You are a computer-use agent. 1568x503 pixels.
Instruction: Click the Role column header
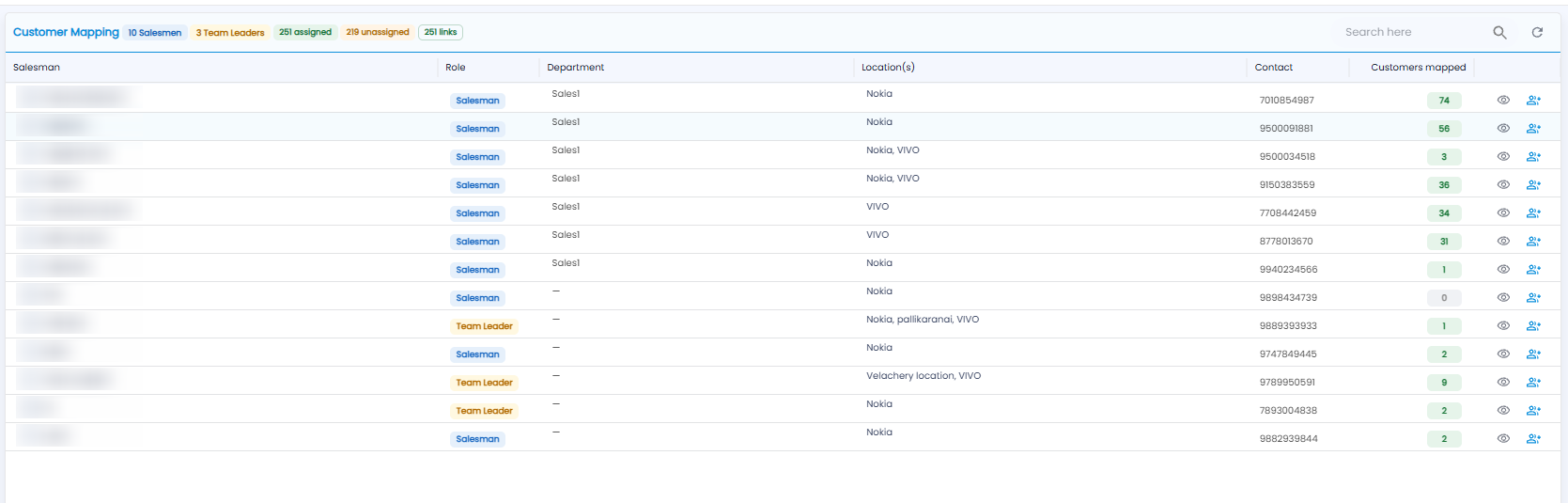pyautogui.click(x=456, y=68)
